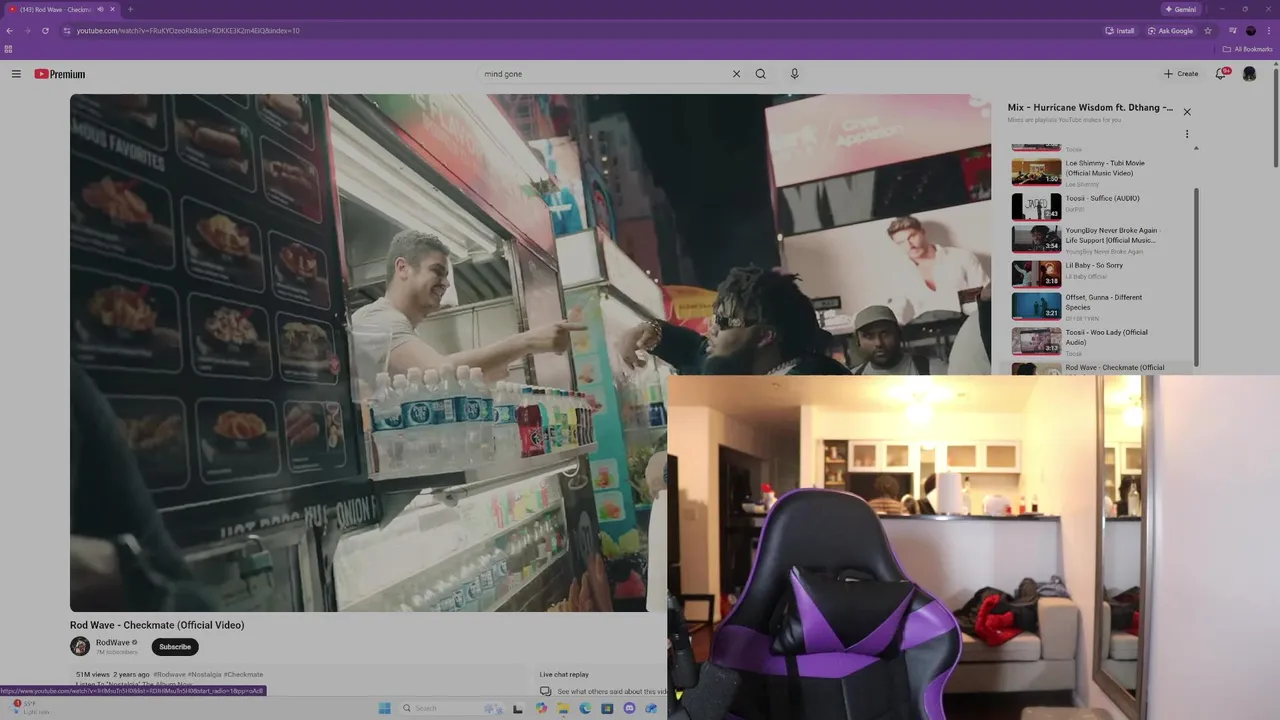Open the #Checkmate hashtag link
1280x720 pixels.
tap(243, 675)
